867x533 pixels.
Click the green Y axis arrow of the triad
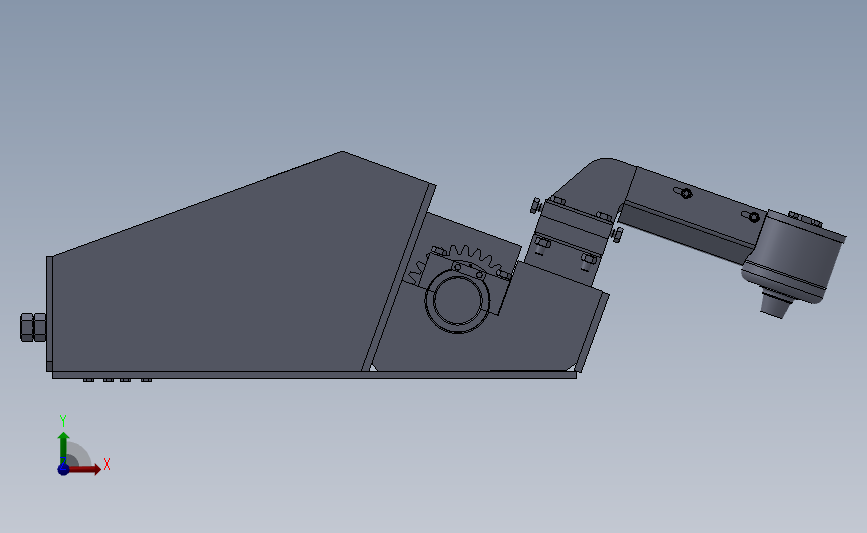click(64, 448)
